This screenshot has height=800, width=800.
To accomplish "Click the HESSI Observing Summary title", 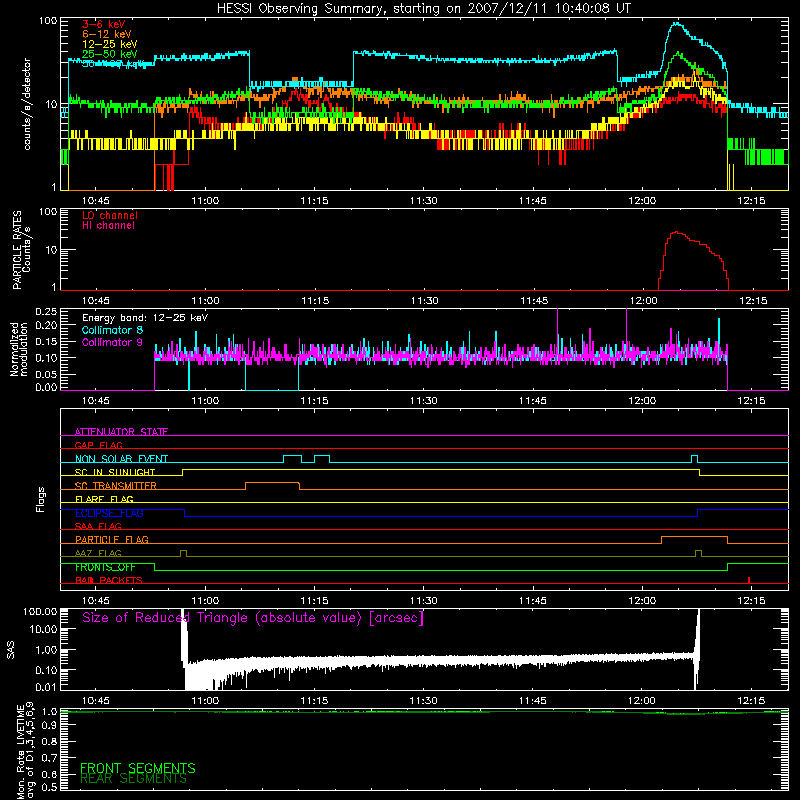I will (x=424, y=9).
